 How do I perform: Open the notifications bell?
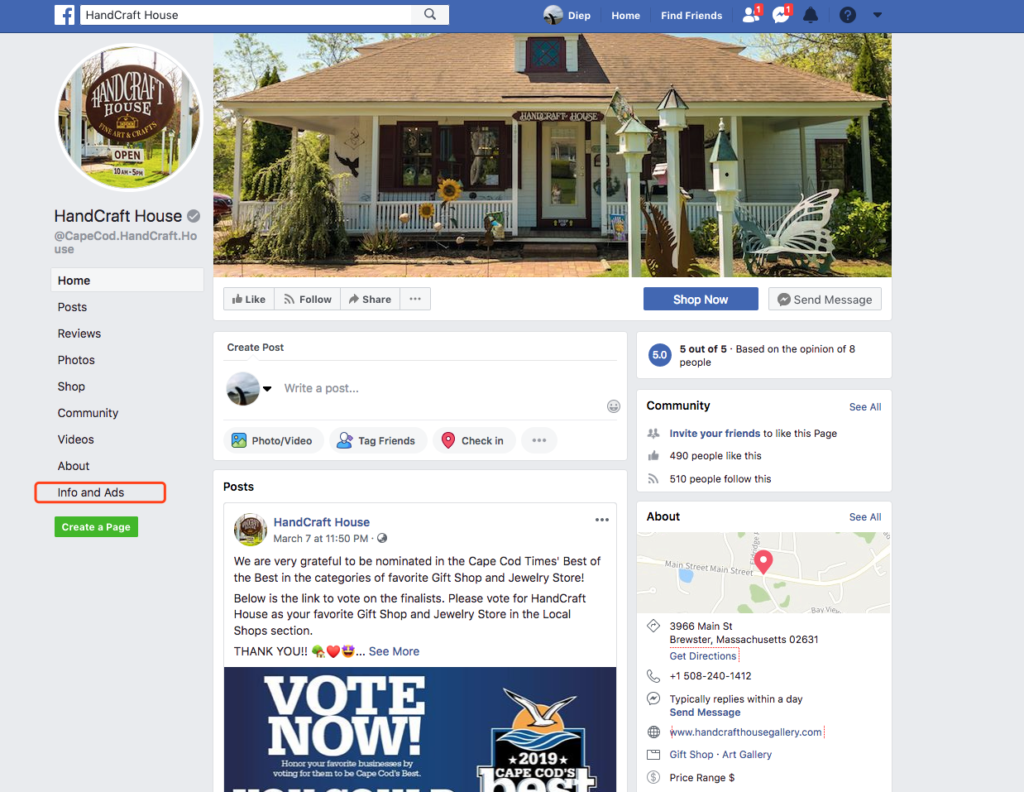point(810,15)
